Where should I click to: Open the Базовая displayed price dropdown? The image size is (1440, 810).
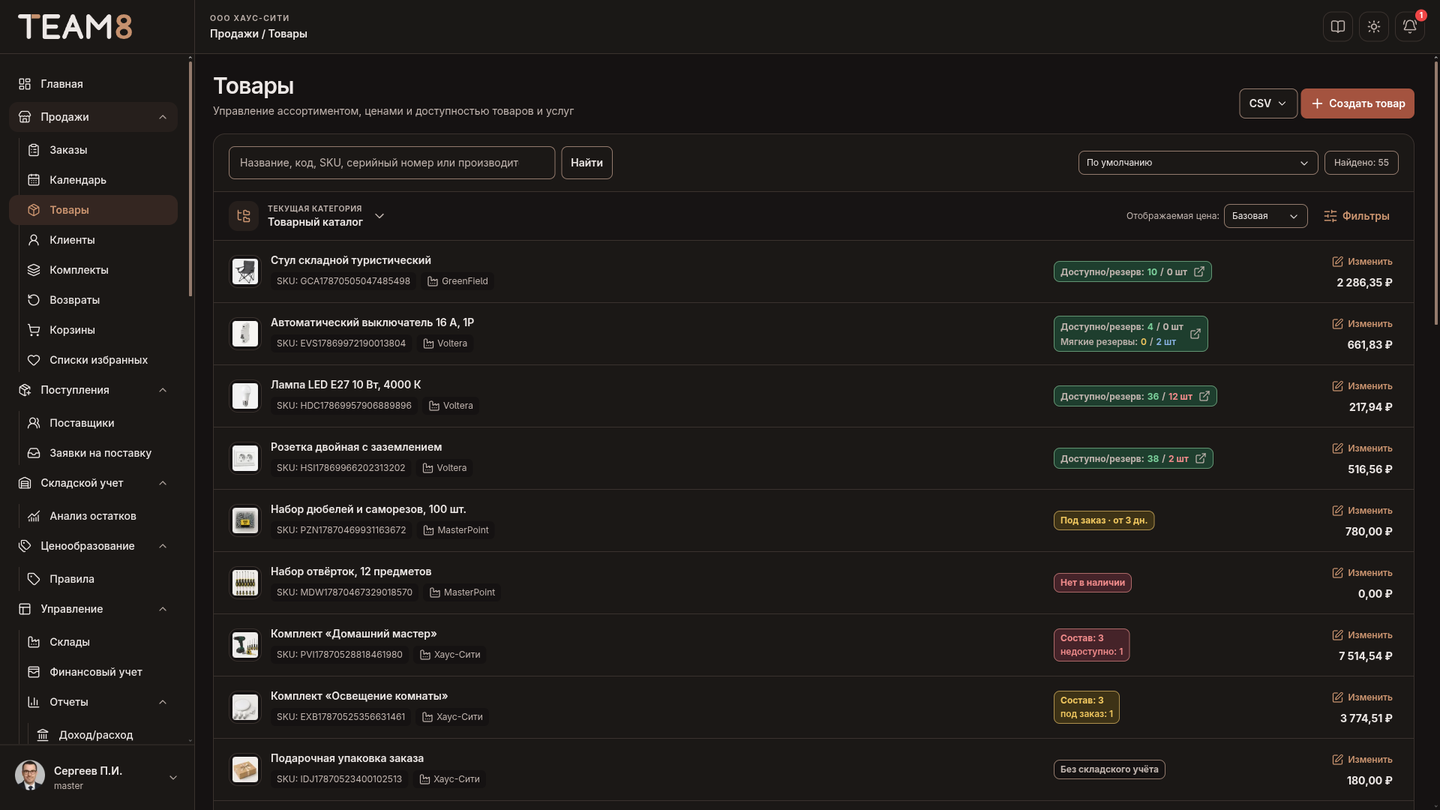point(1266,216)
